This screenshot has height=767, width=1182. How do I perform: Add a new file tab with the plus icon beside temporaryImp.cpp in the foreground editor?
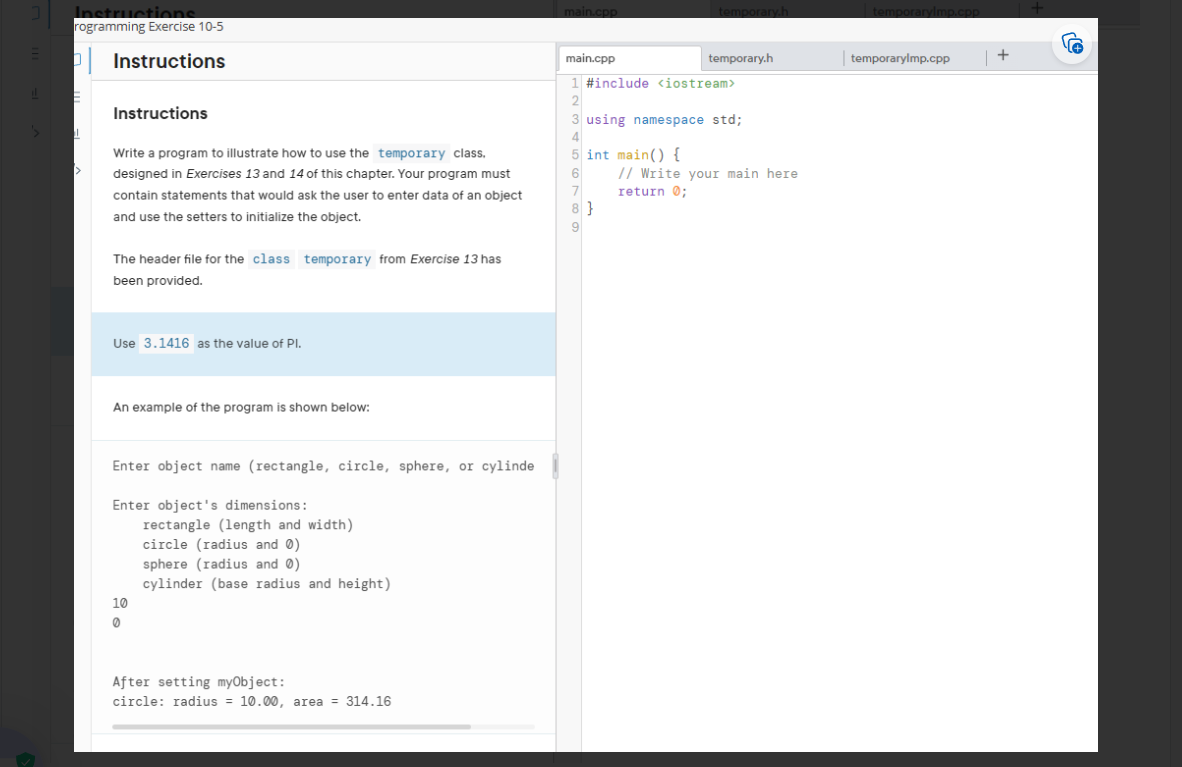(1003, 55)
